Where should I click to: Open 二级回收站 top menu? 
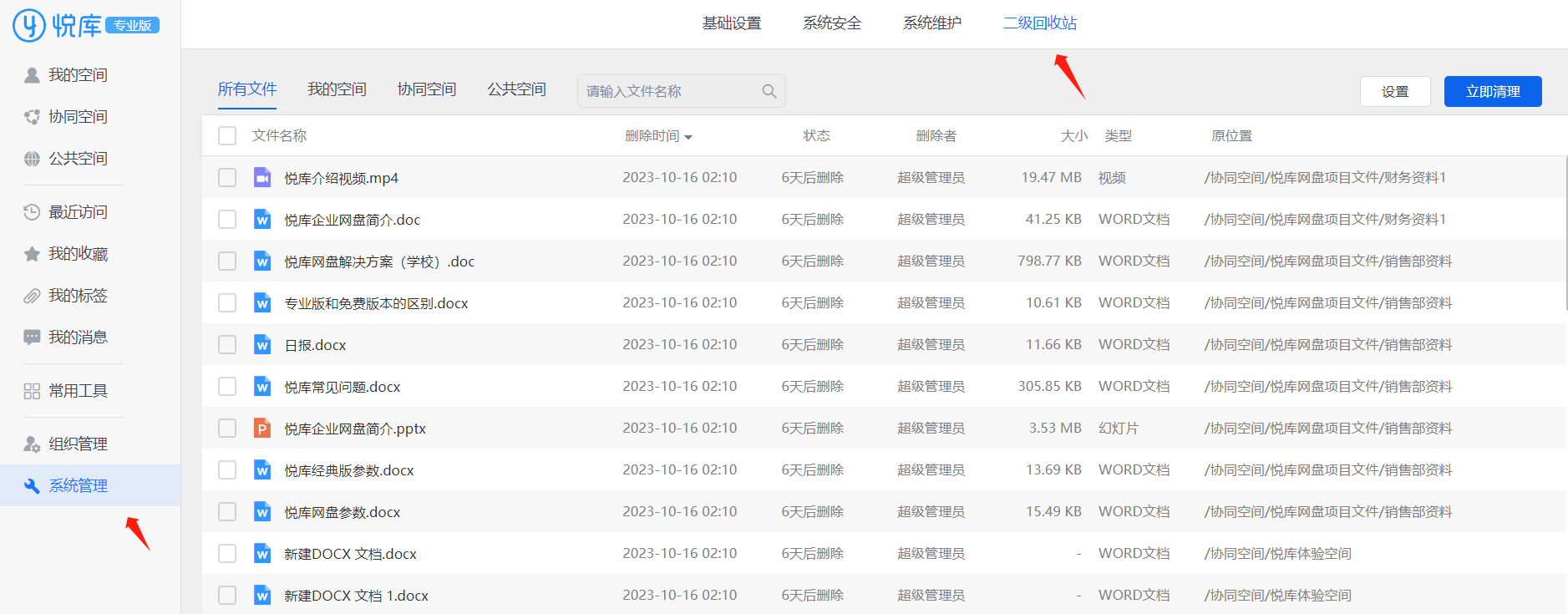pos(1040,23)
